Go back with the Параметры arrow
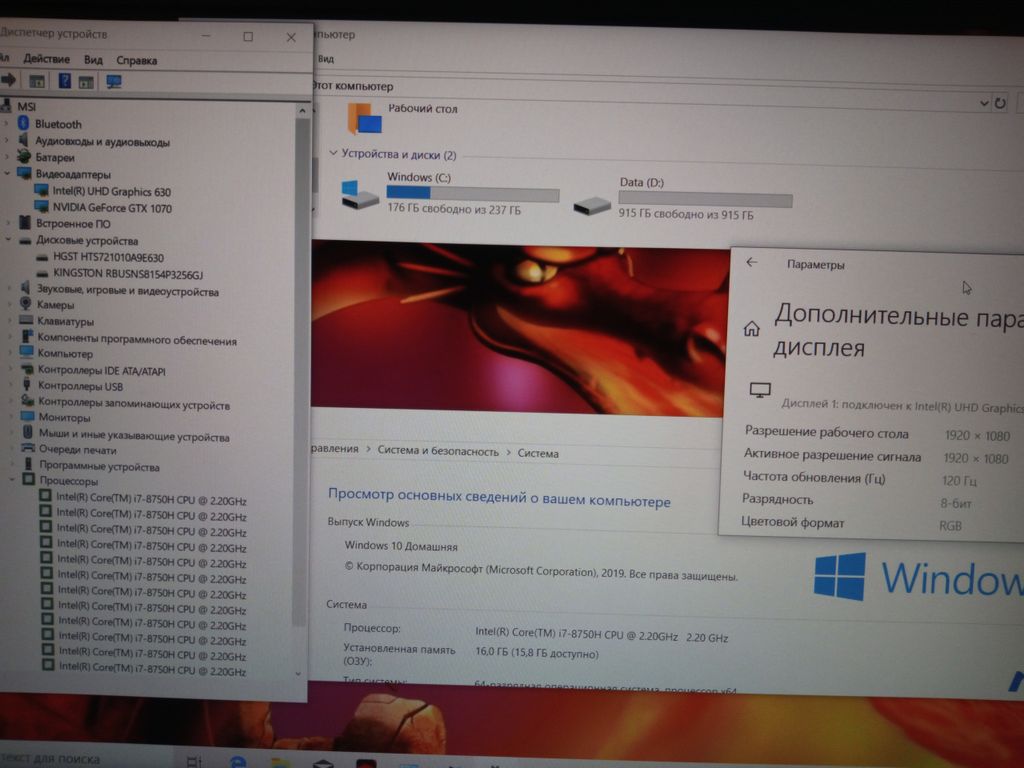The height and width of the screenshot is (768, 1024). tap(752, 263)
